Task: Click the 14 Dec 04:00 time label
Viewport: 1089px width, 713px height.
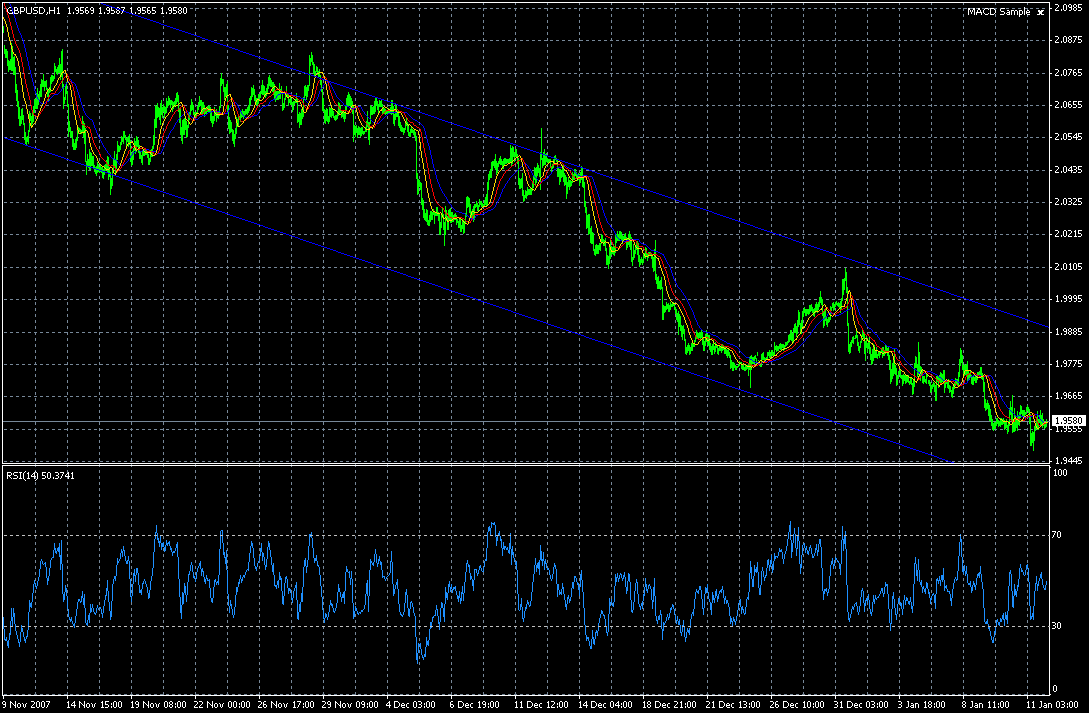Action: (606, 705)
